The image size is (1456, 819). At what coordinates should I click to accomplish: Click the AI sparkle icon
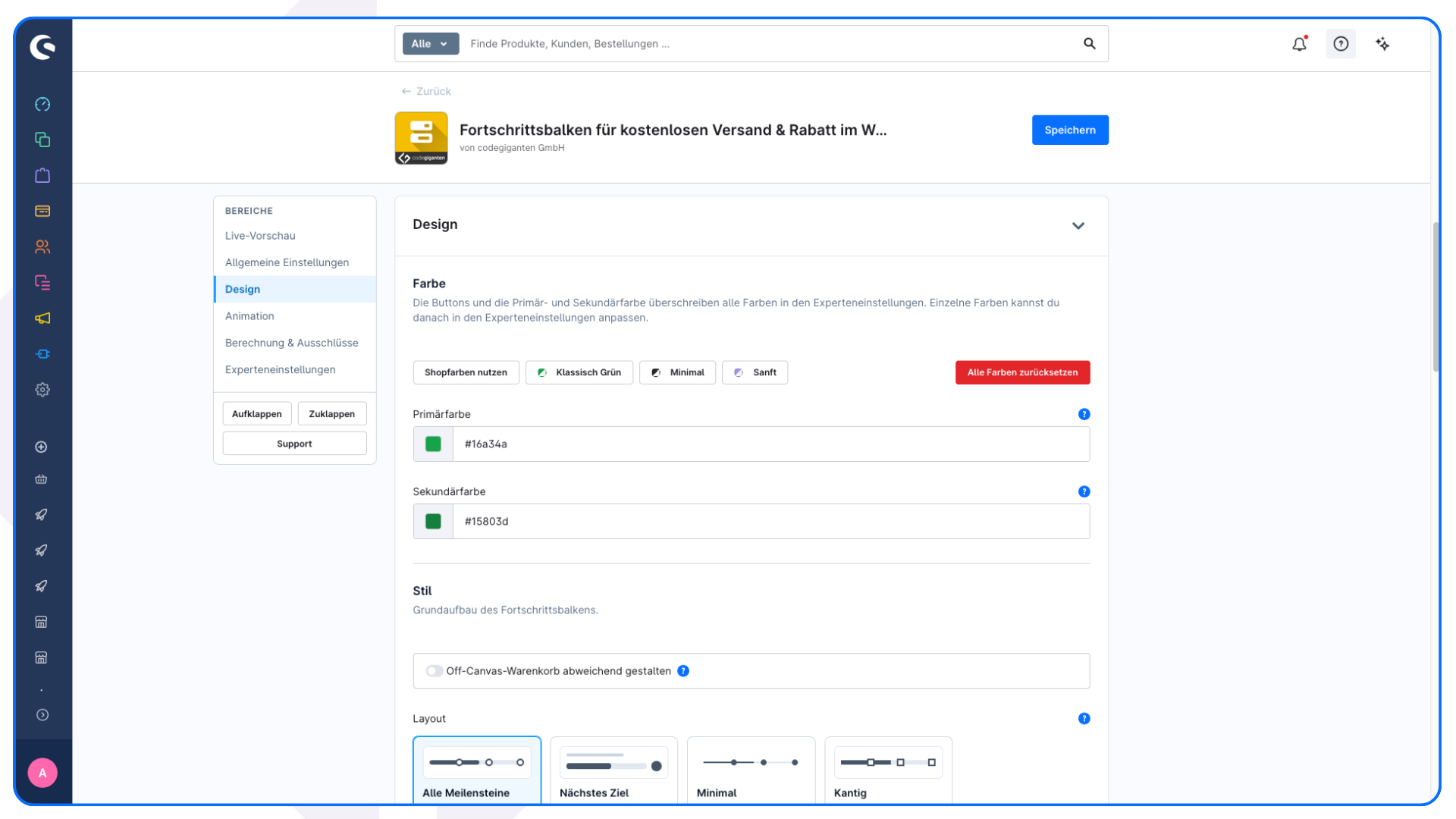coord(1382,44)
